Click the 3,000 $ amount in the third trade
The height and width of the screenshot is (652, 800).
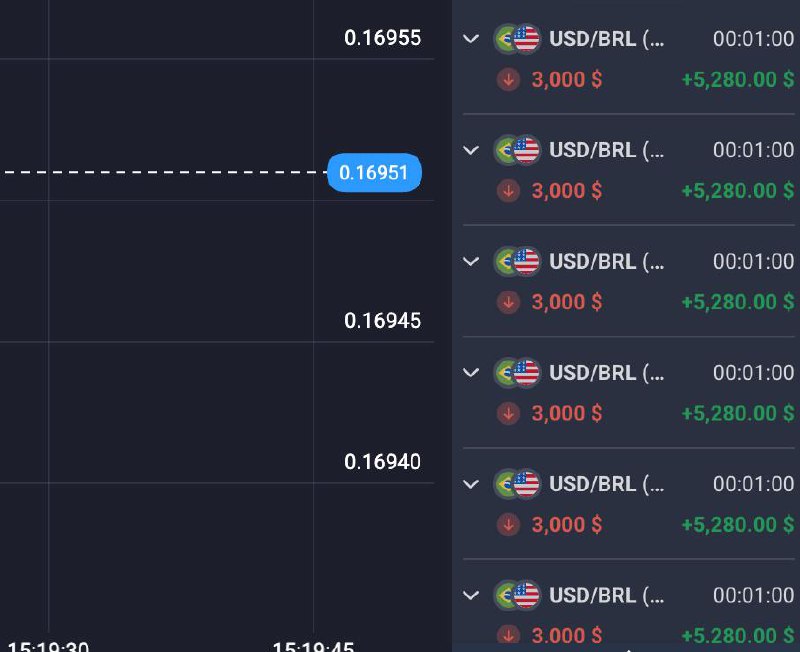(567, 301)
